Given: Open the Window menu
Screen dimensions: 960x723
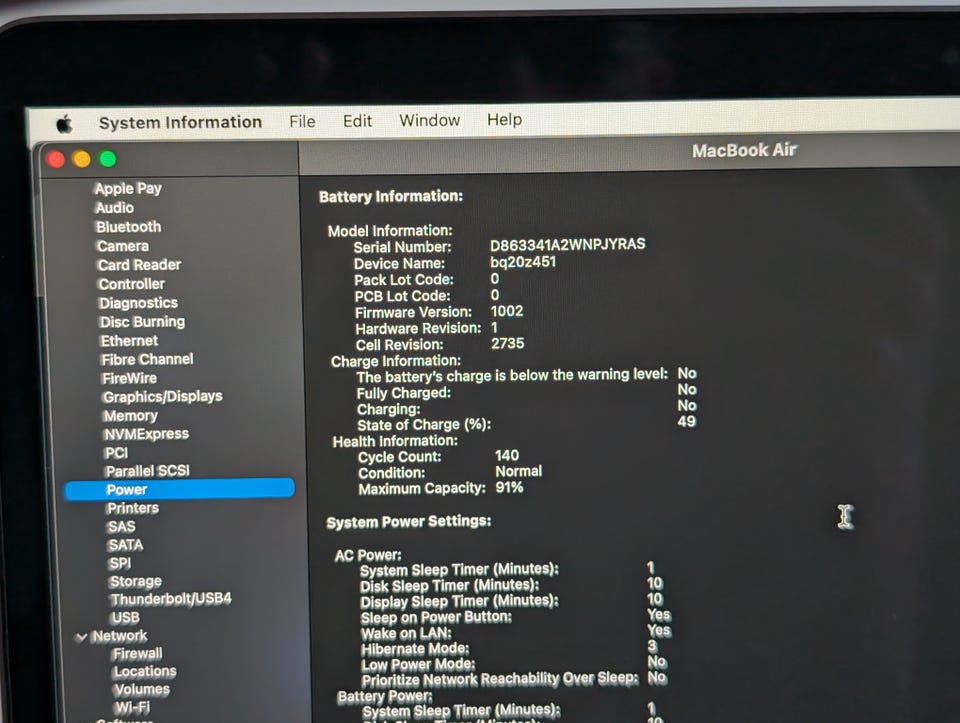Looking at the screenshot, I should coord(430,120).
